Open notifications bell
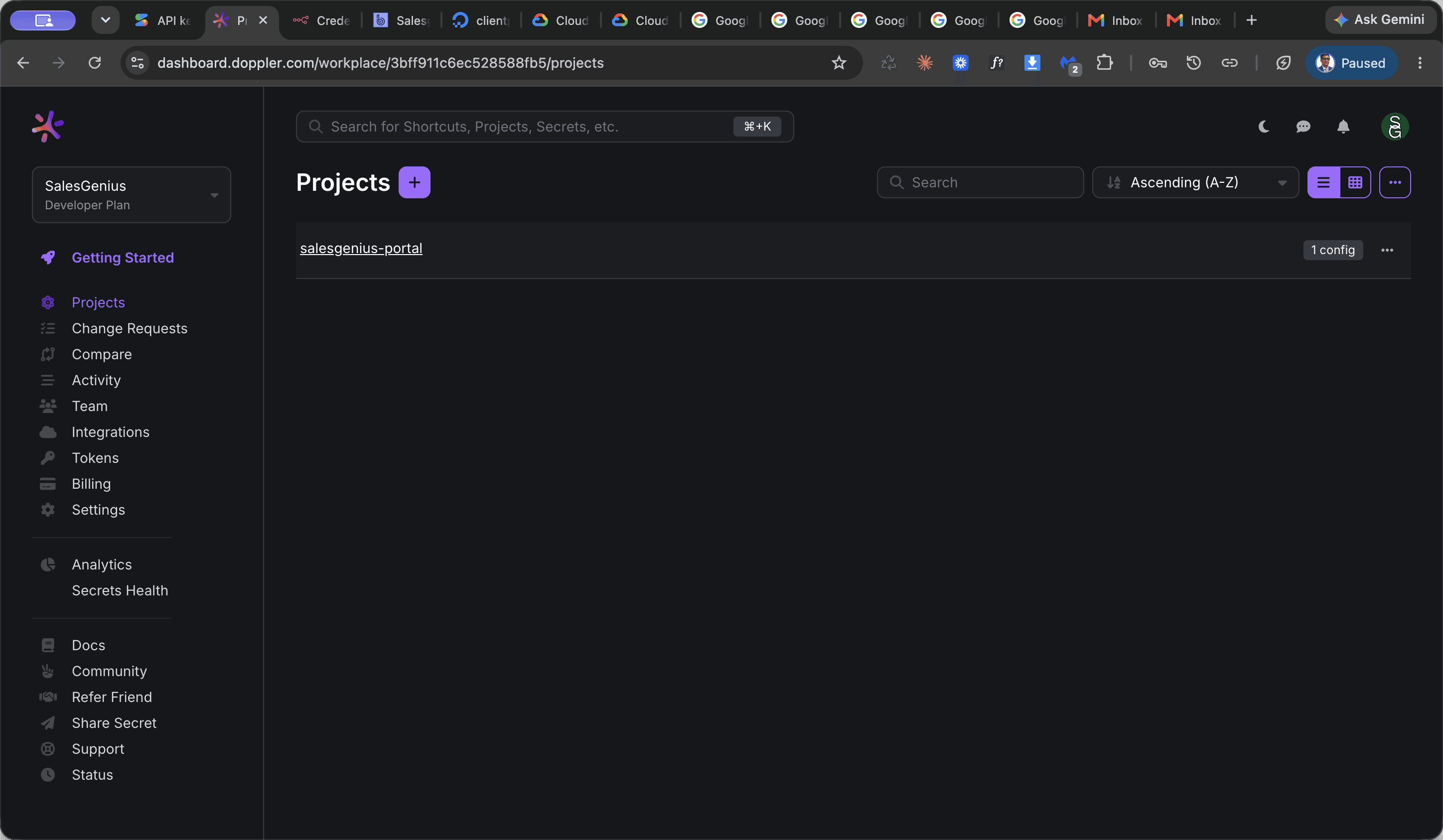This screenshot has width=1443, height=840. coord(1343,127)
